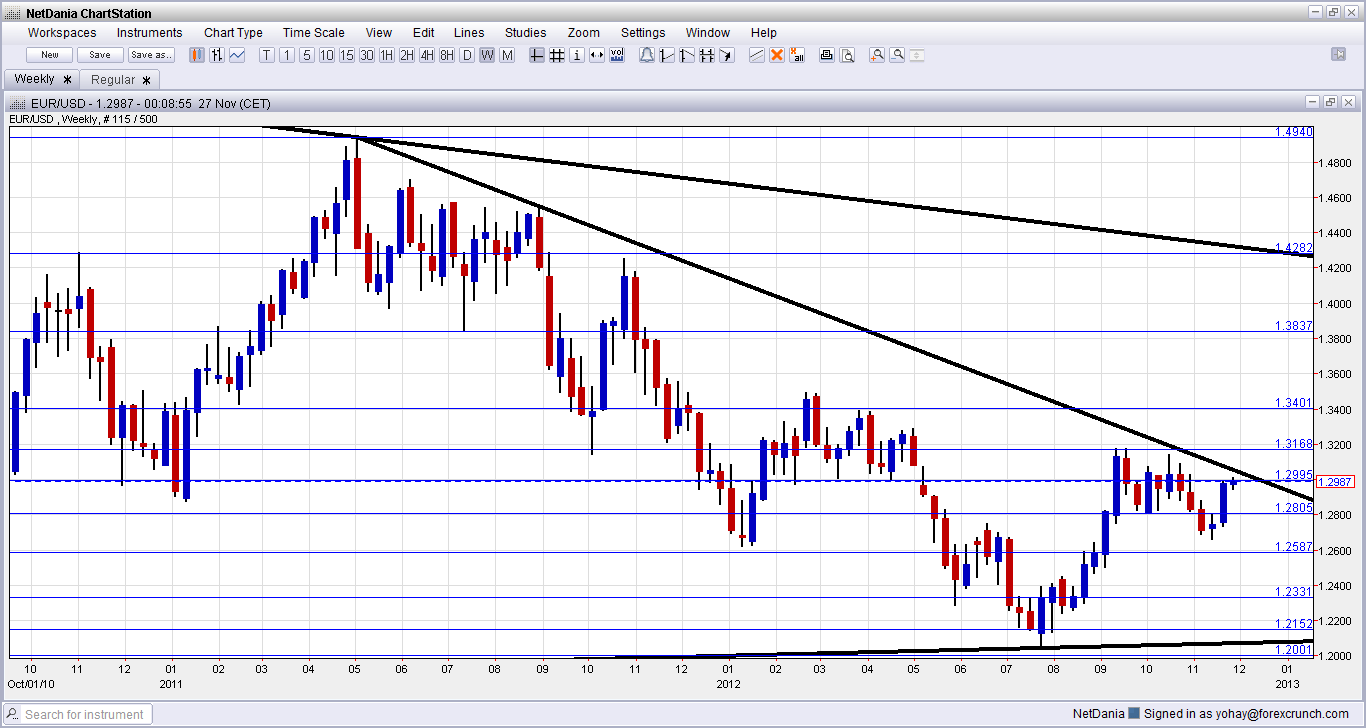Activate the trend line drawing tool
The height and width of the screenshot is (728, 1366).
pos(667,55)
